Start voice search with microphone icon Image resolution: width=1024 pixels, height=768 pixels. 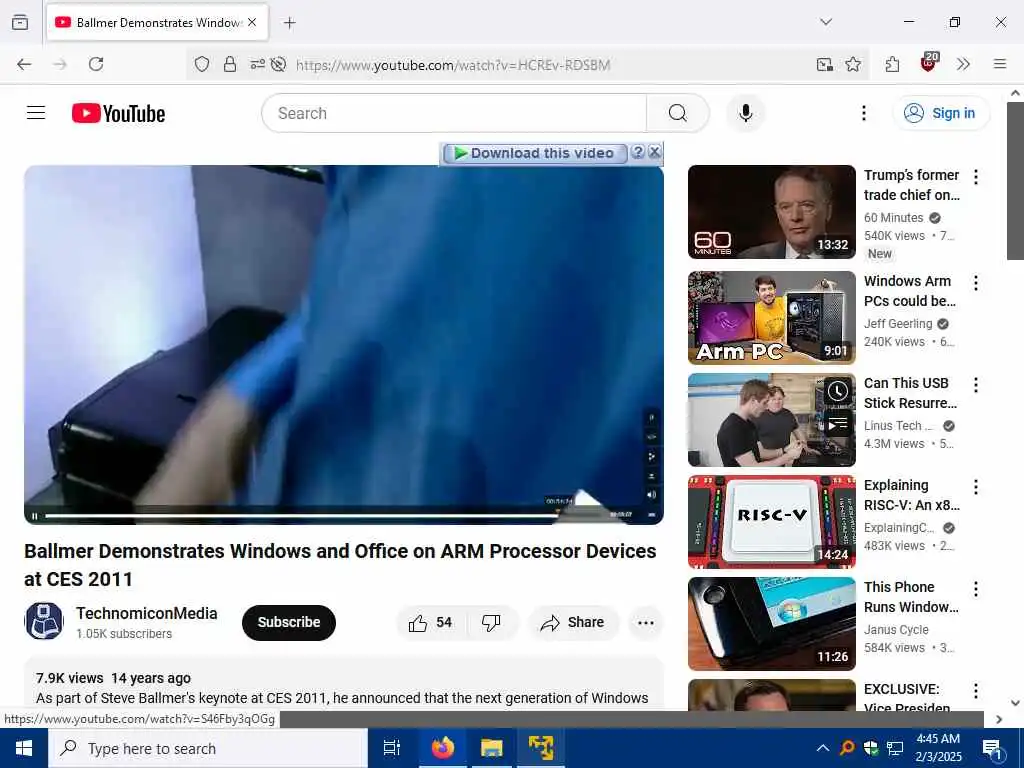click(x=745, y=113)
